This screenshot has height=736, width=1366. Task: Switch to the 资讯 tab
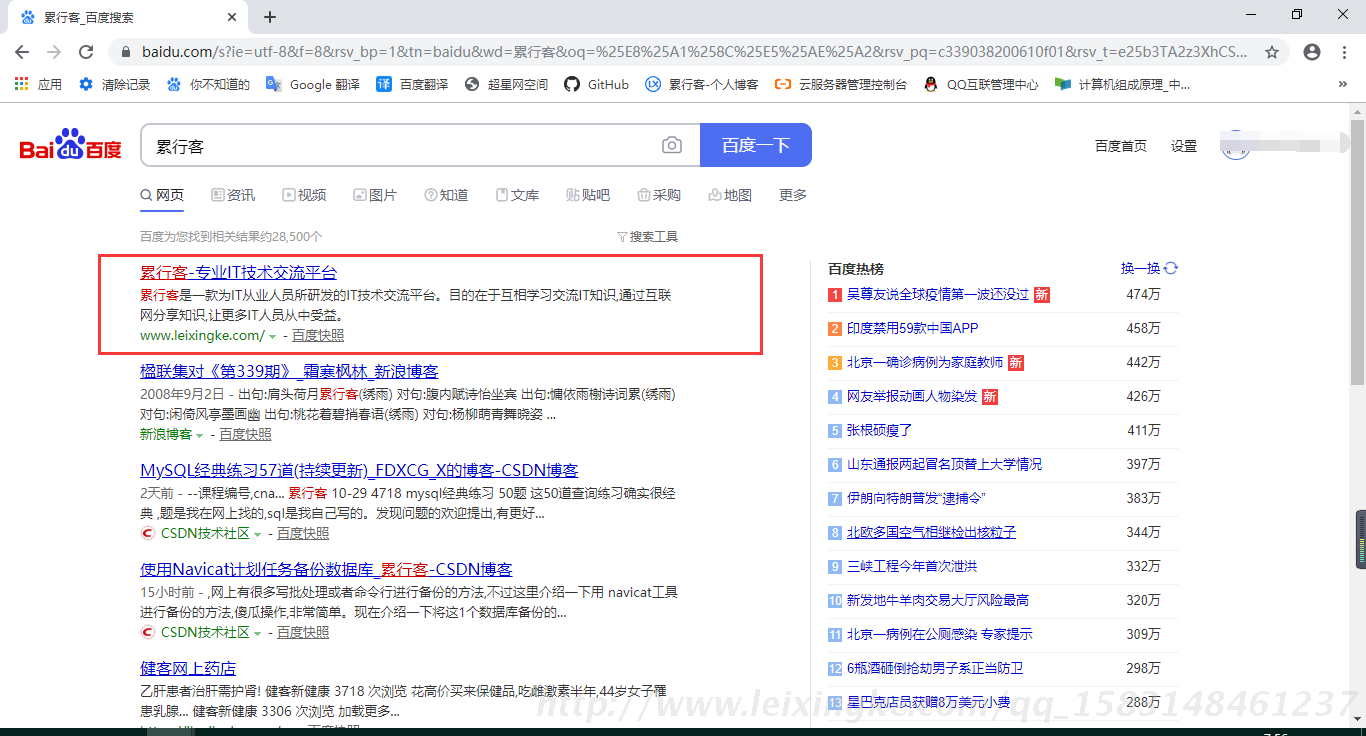click(x=233, y=195)
